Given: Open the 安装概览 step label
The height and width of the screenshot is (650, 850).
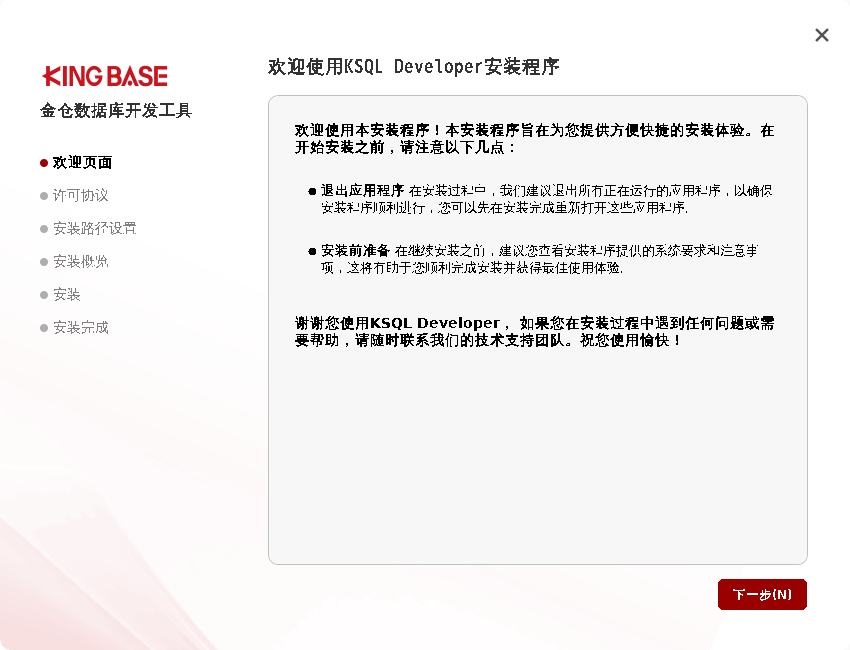Looking at the screenshot, I should [80, 261].
